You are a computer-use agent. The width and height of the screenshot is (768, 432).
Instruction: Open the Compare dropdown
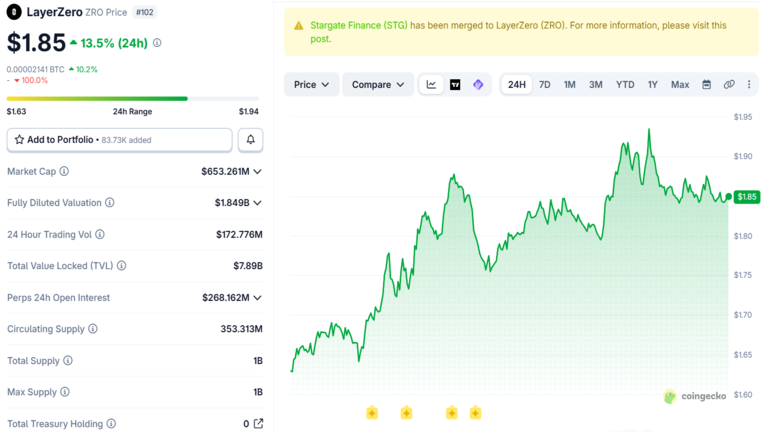378,85
